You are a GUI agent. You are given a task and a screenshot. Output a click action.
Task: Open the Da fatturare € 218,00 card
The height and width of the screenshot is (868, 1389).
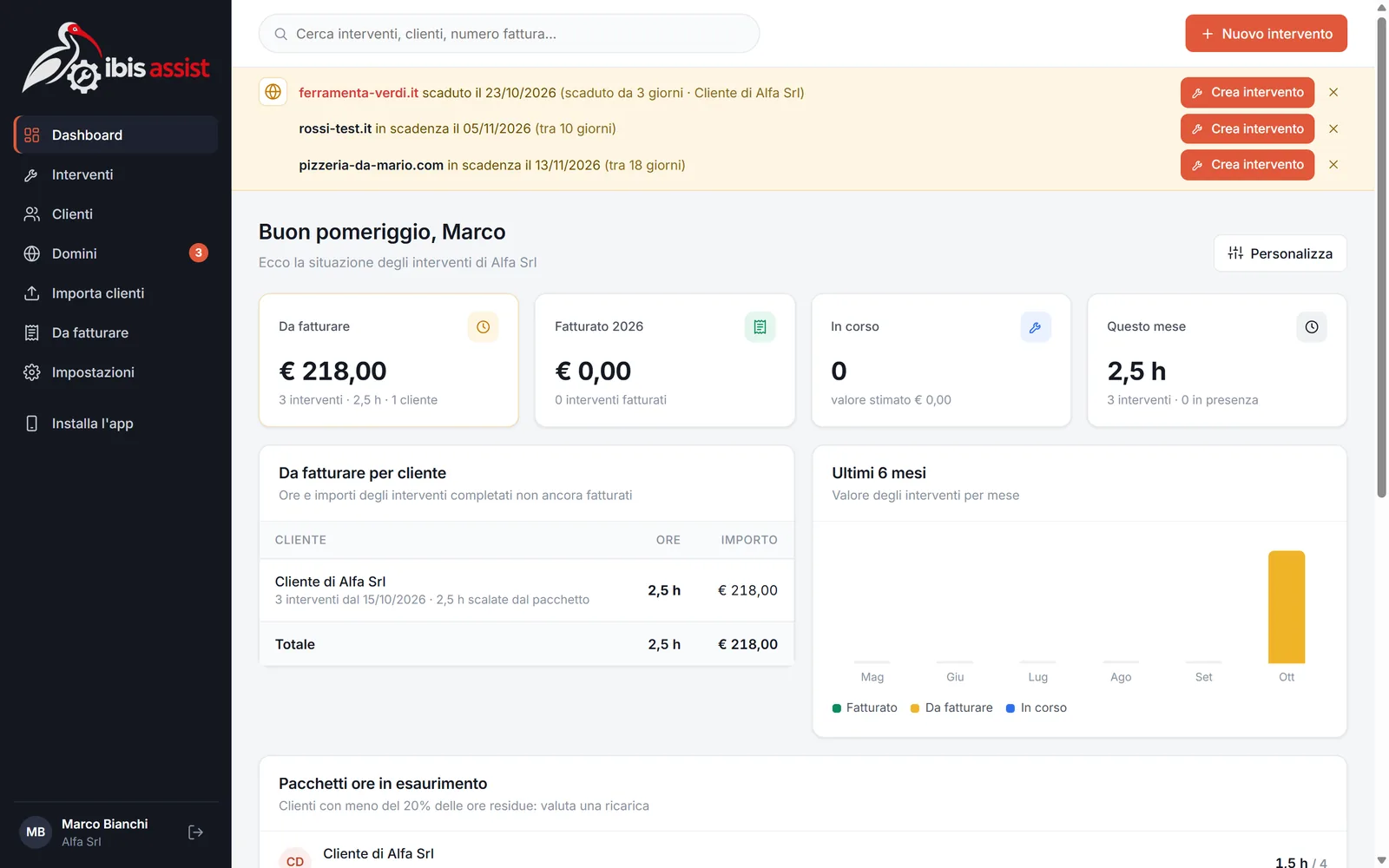pyautogui.click(x=389, y=360)
